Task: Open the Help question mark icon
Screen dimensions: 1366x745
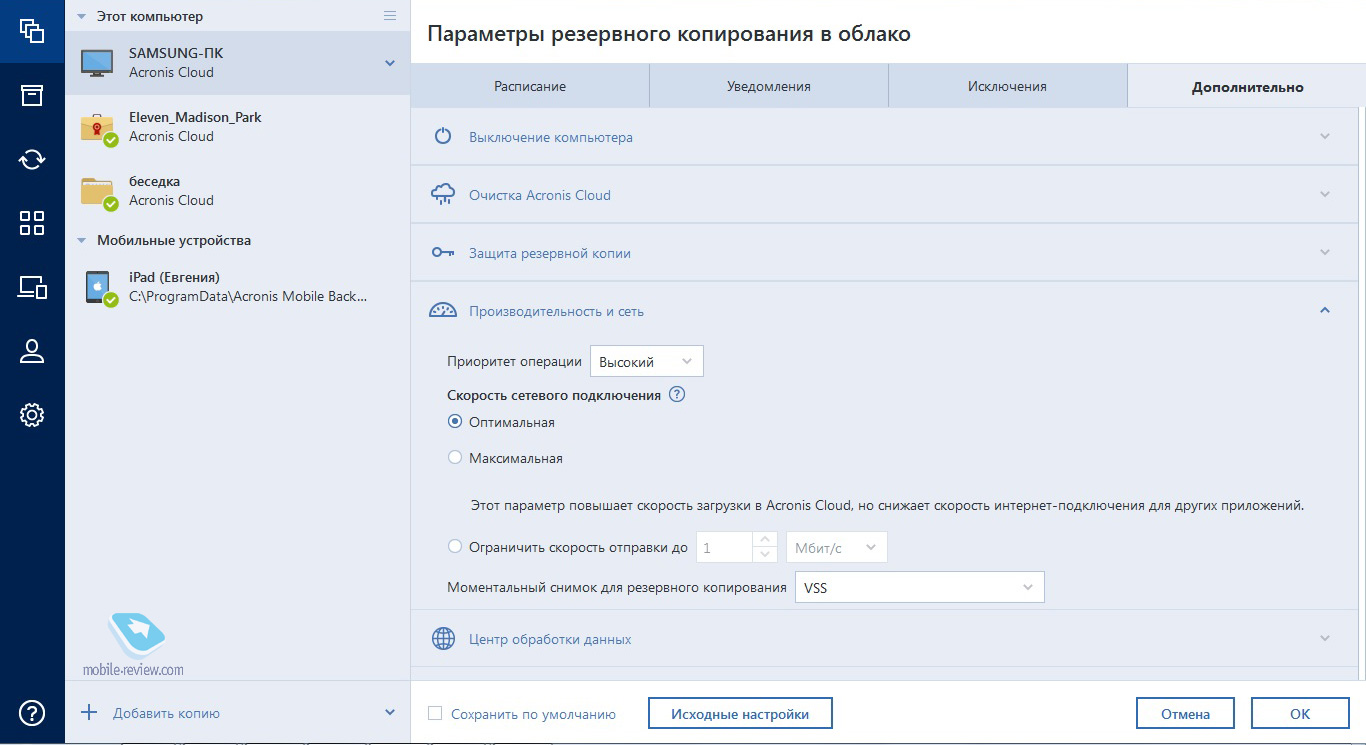Action: [x=32, y=713]
